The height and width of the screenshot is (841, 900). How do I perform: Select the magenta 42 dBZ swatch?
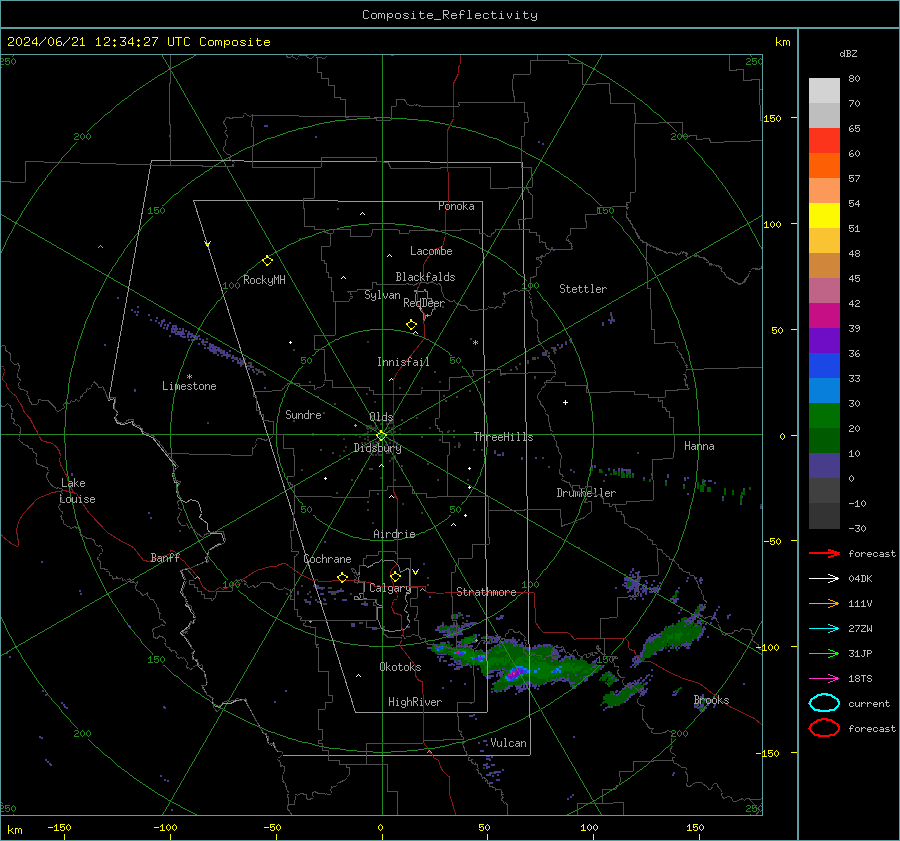pyautogui.click(x=824, y=316)
